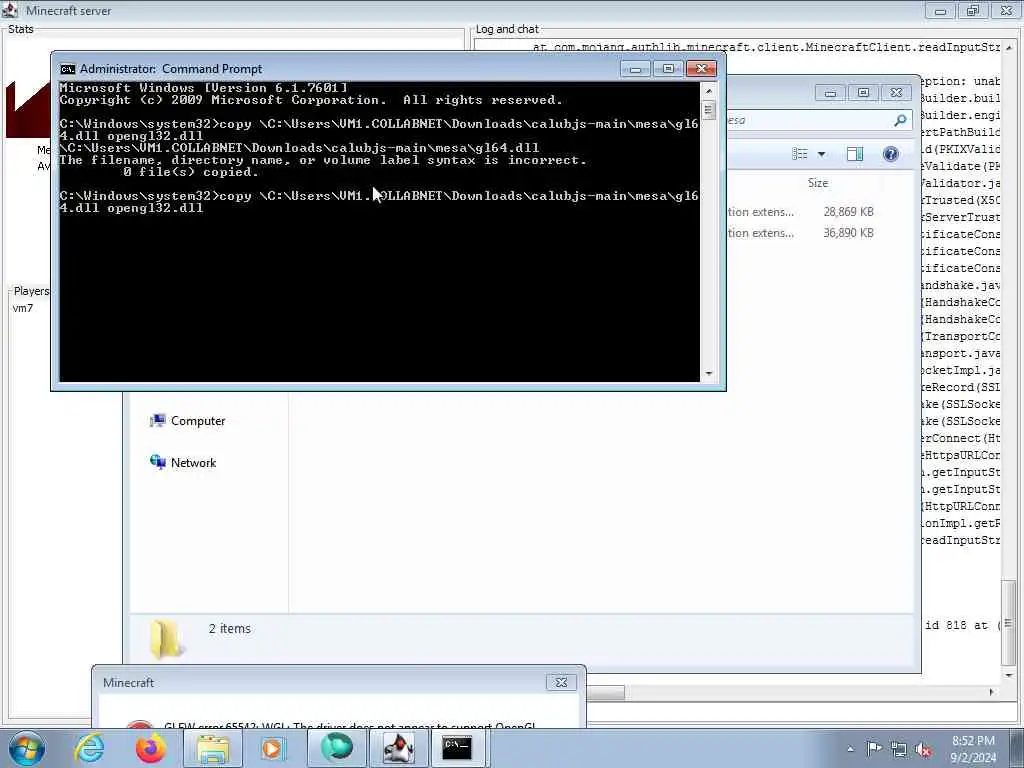The height and width of the screenshot is (768, 1024).
Task: Click the Explorer search magnifier icon
Action: tap(900, 120)
